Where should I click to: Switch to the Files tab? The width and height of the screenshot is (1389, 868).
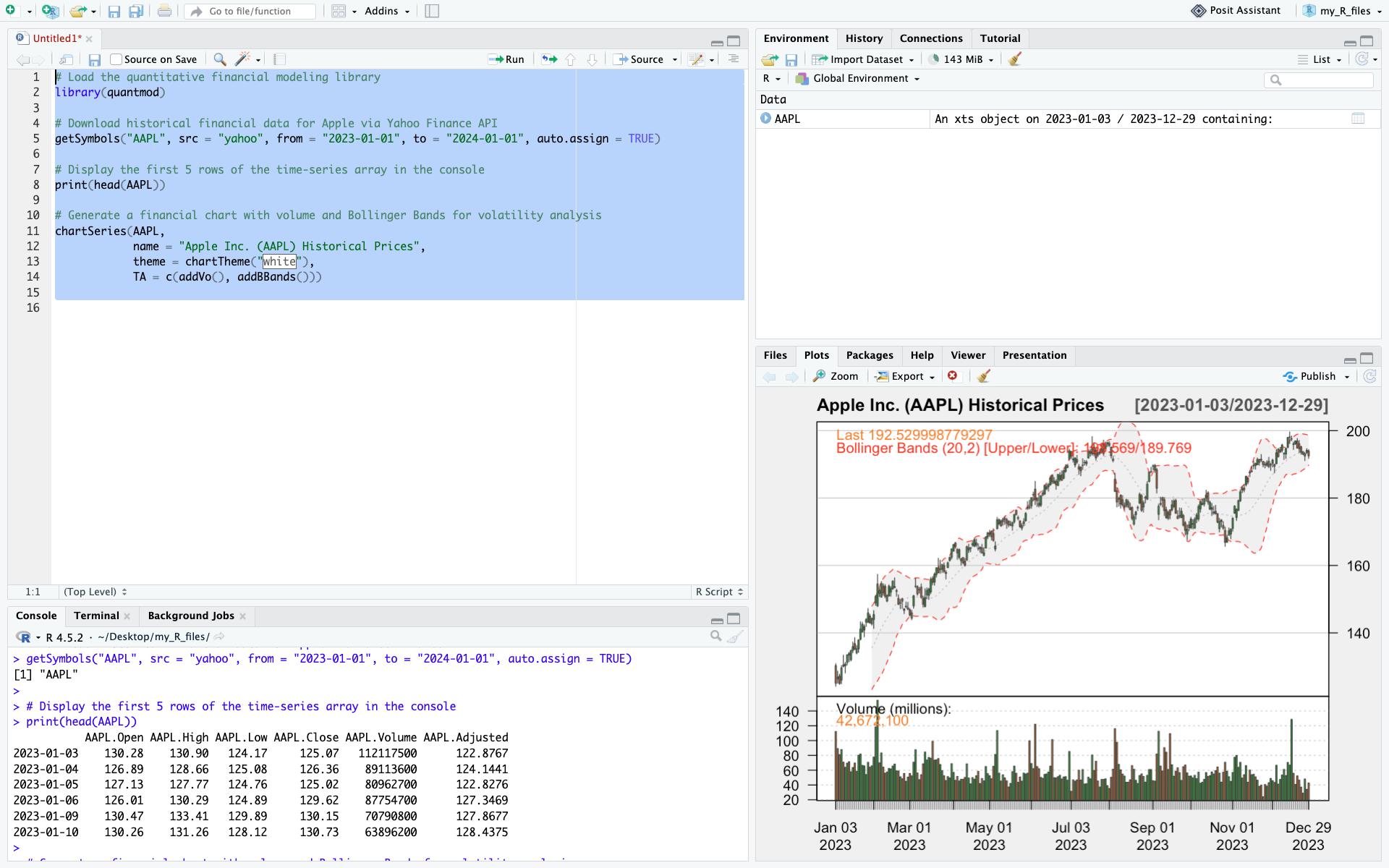pos(775,355)
